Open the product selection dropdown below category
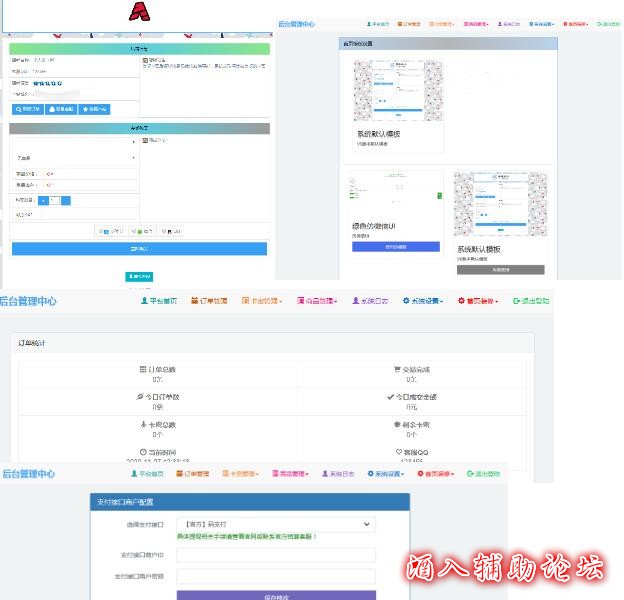 click(x=75, y=158)
